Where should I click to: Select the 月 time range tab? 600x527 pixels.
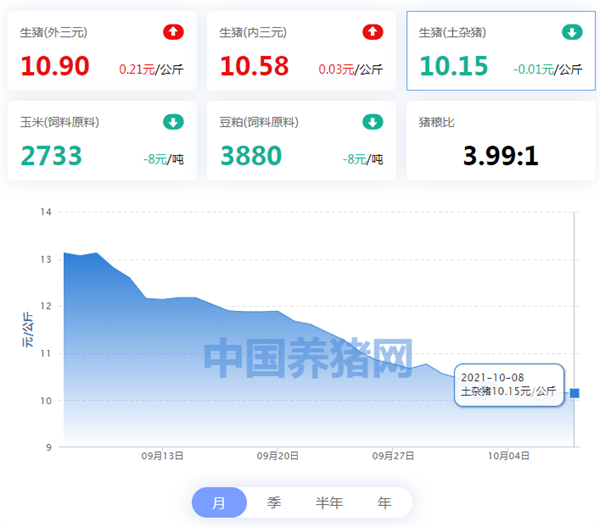point(219,503)
